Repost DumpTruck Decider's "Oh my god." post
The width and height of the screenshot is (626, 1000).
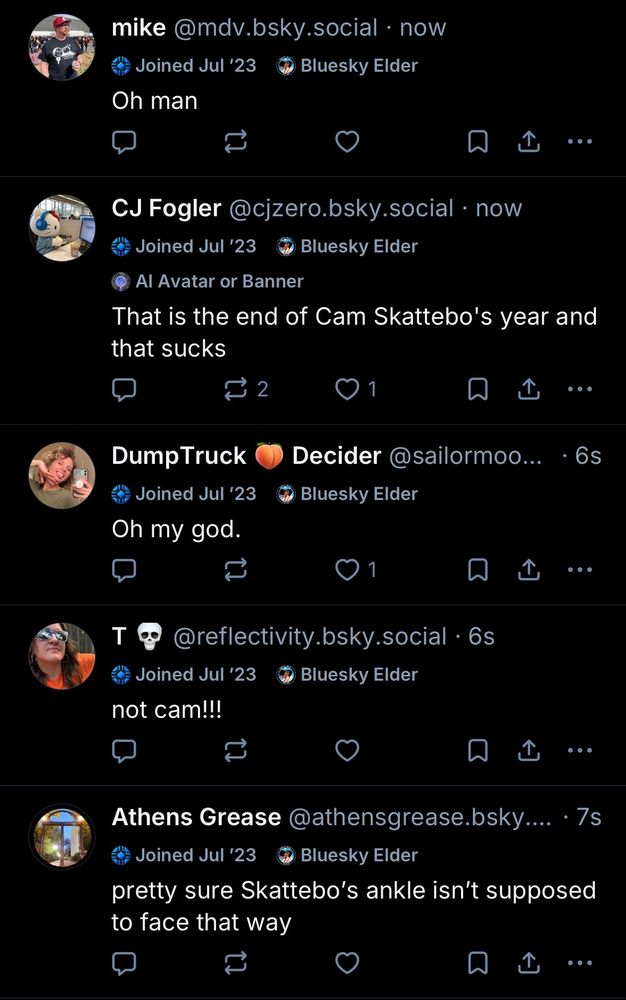[x=235, y=570]
